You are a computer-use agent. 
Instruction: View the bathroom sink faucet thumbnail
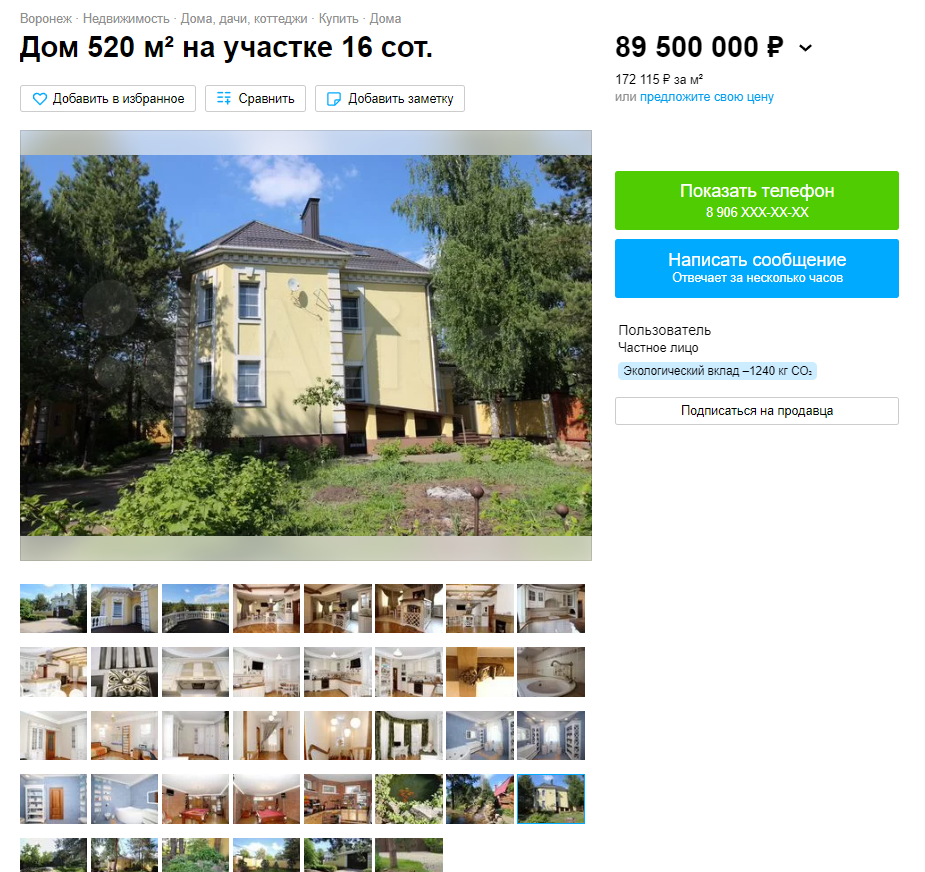550,672
